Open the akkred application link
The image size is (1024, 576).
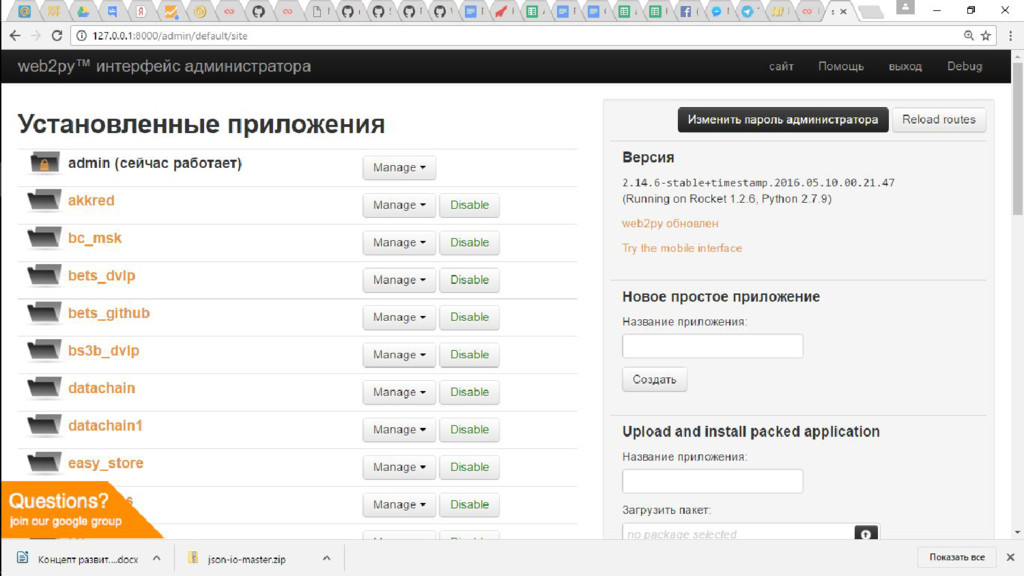pyautogui.click(x=91, y=200)
